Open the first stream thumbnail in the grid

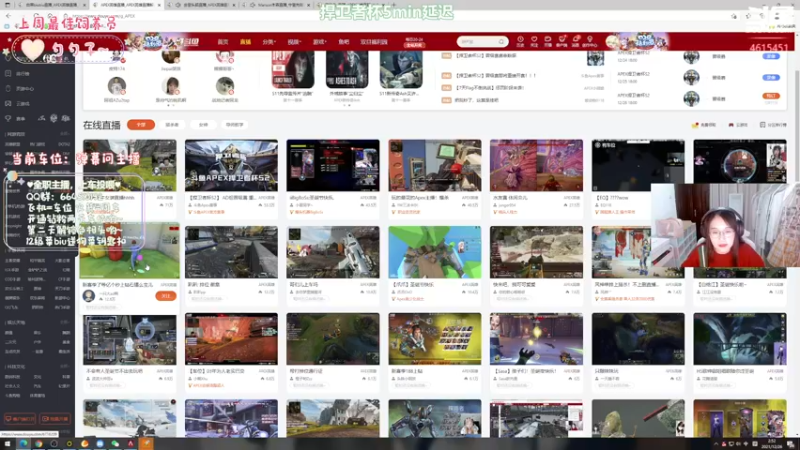click(x=130, y=165)
